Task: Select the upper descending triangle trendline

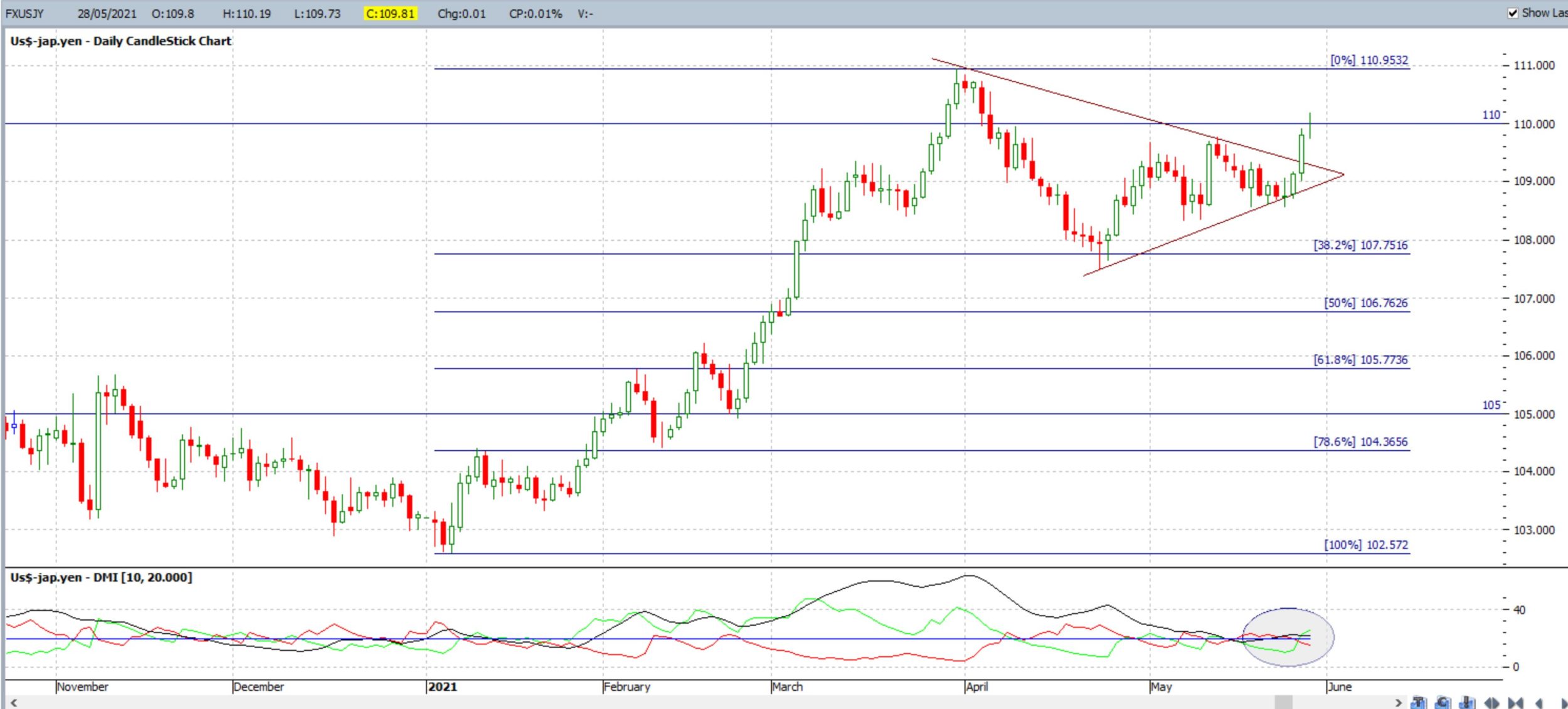Action: pos(1138,116)
